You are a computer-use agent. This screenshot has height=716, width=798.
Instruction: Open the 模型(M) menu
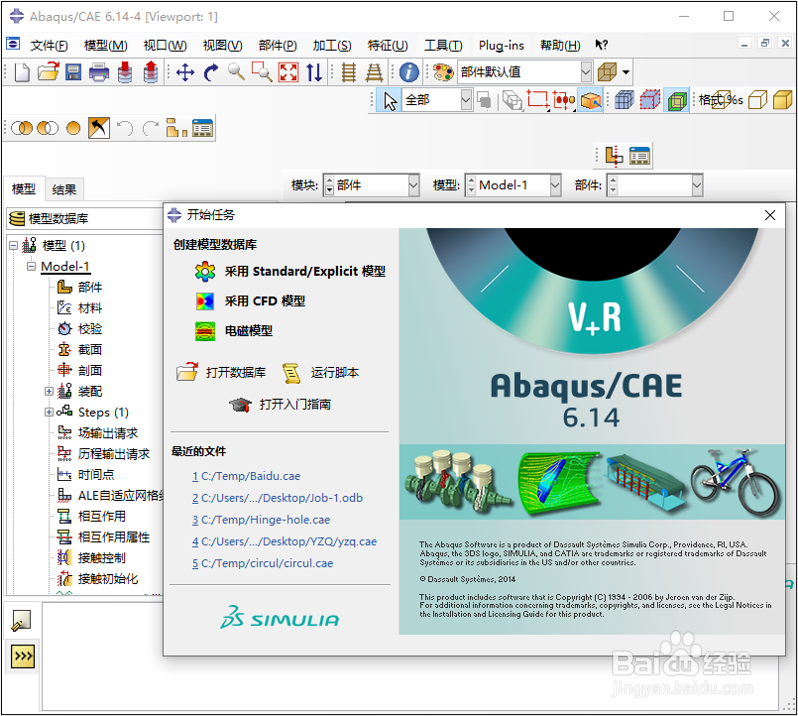105,46
